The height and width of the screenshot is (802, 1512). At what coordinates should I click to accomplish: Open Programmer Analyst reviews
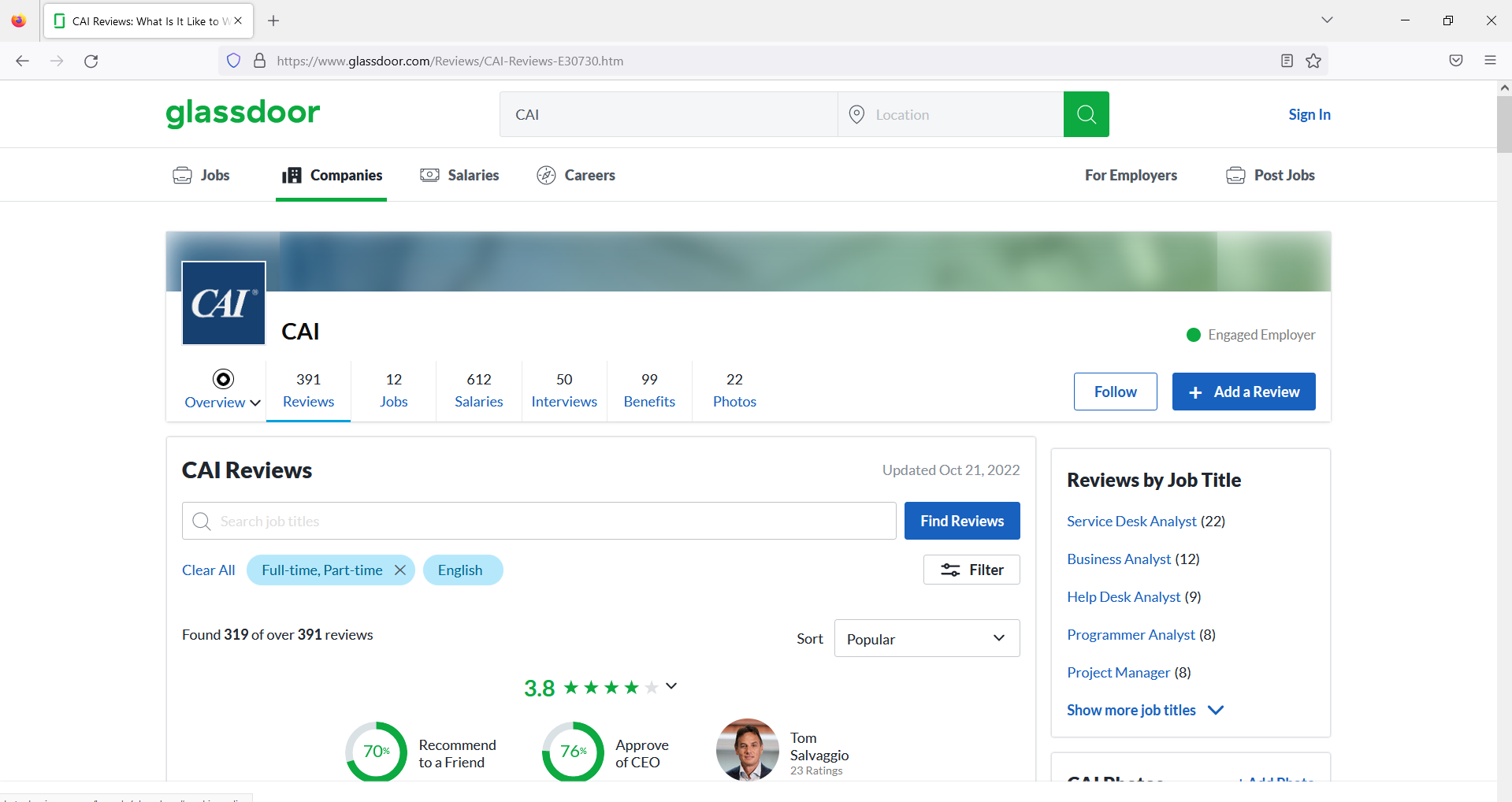pyautogui.click(x=1131, y=634)
